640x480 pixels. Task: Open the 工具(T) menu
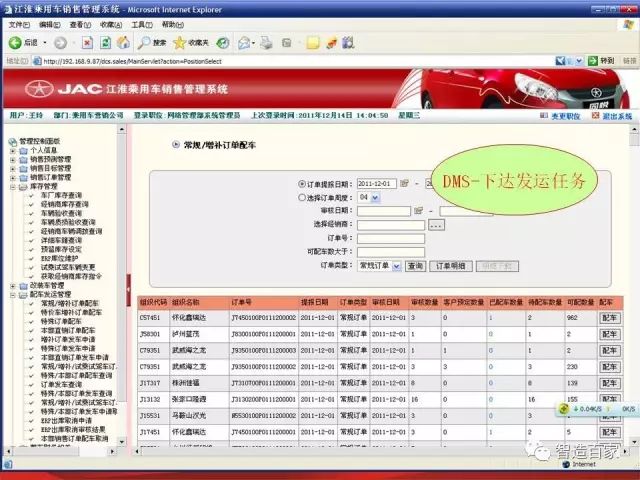pyautogui.click(x=142, y=25)
